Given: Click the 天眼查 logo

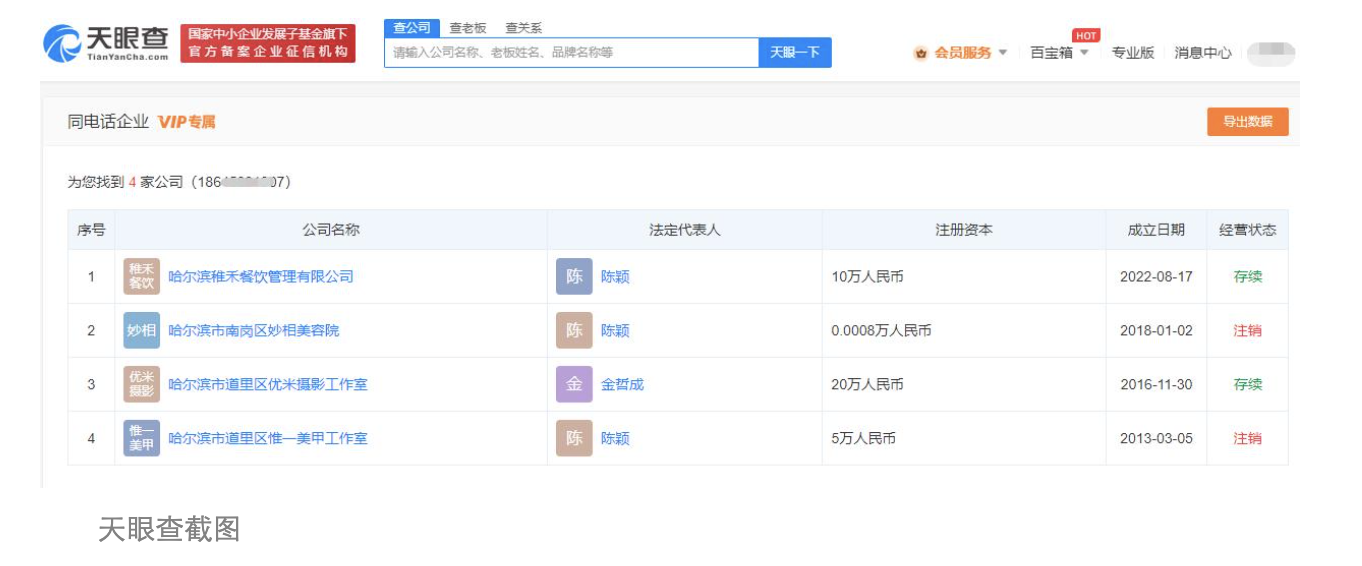Looking at the screenshot, I should [106, 43].
